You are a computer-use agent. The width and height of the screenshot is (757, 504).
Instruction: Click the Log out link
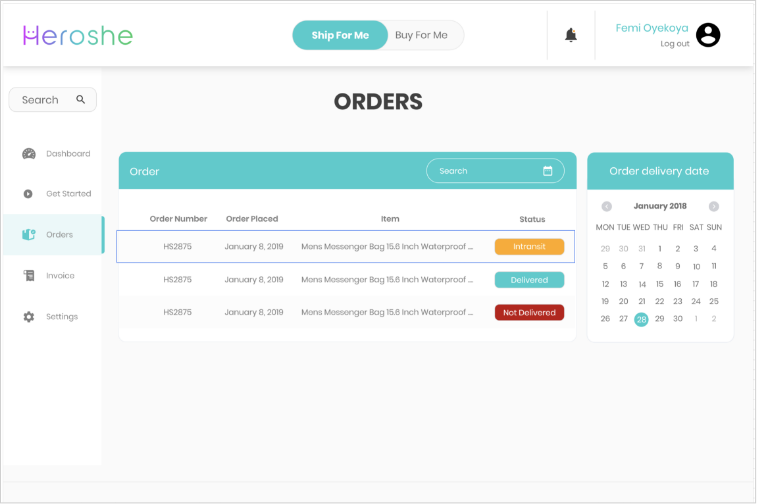coord(674,43)
